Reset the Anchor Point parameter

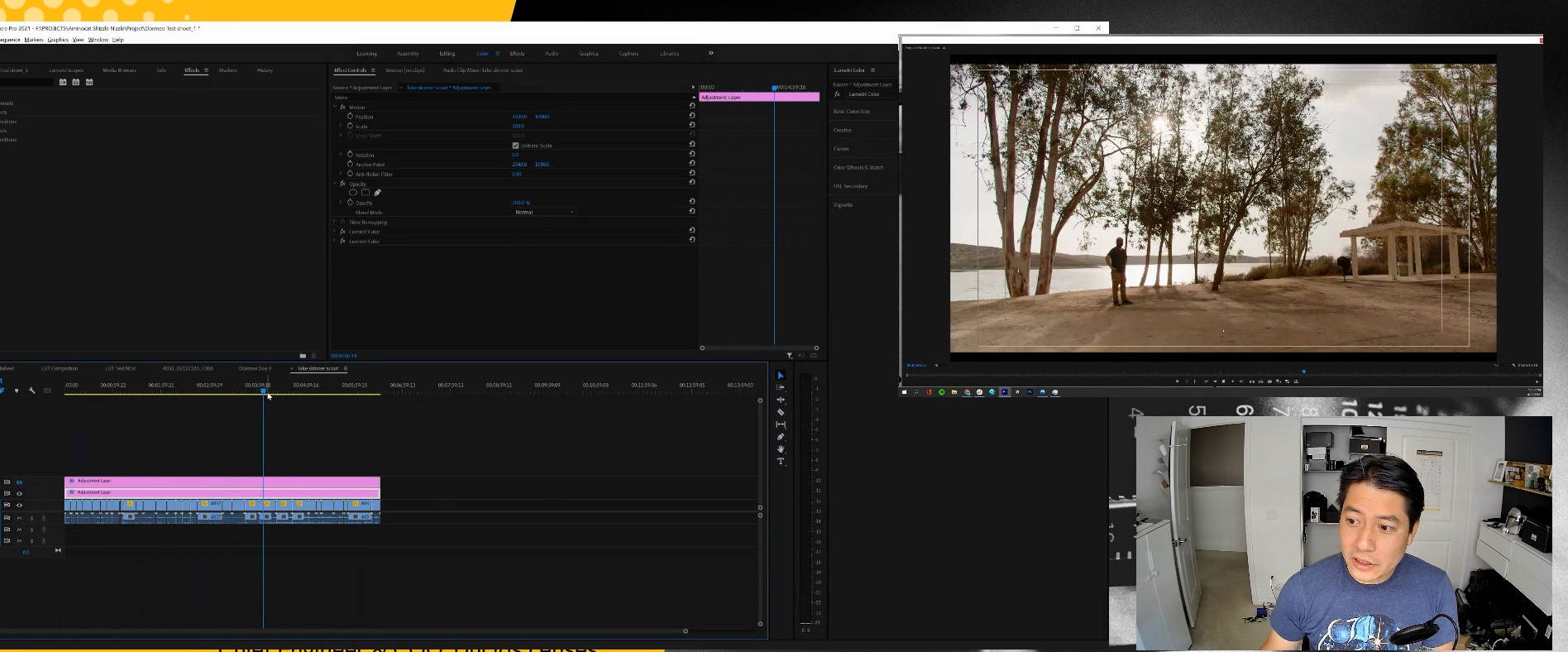click(x=692, y=164)
